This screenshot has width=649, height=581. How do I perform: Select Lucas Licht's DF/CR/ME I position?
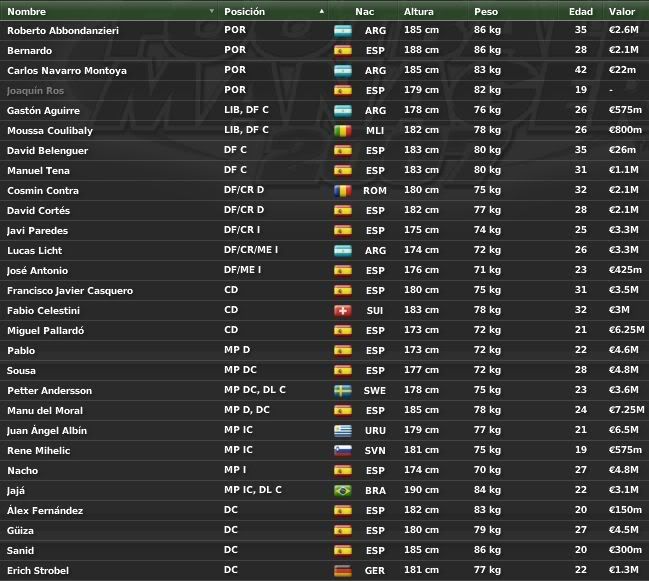coord(251,250)
